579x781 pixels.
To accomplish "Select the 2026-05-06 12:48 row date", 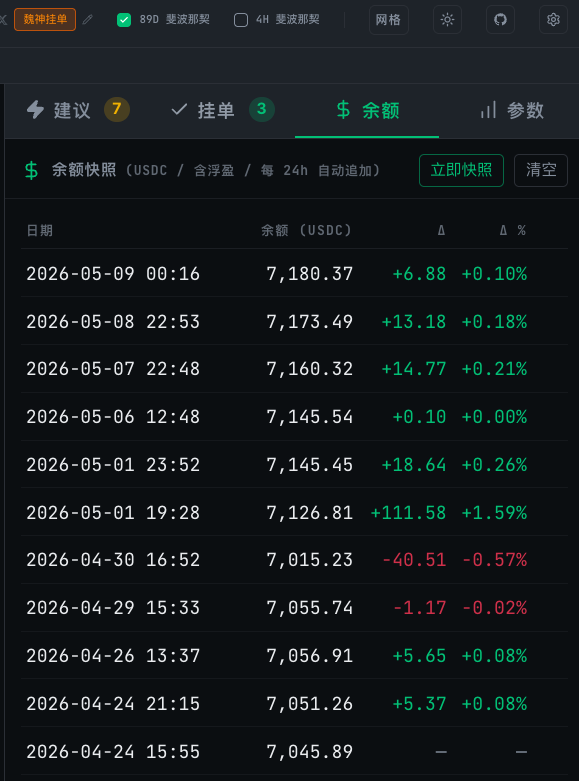I will [x=113, y=417].
